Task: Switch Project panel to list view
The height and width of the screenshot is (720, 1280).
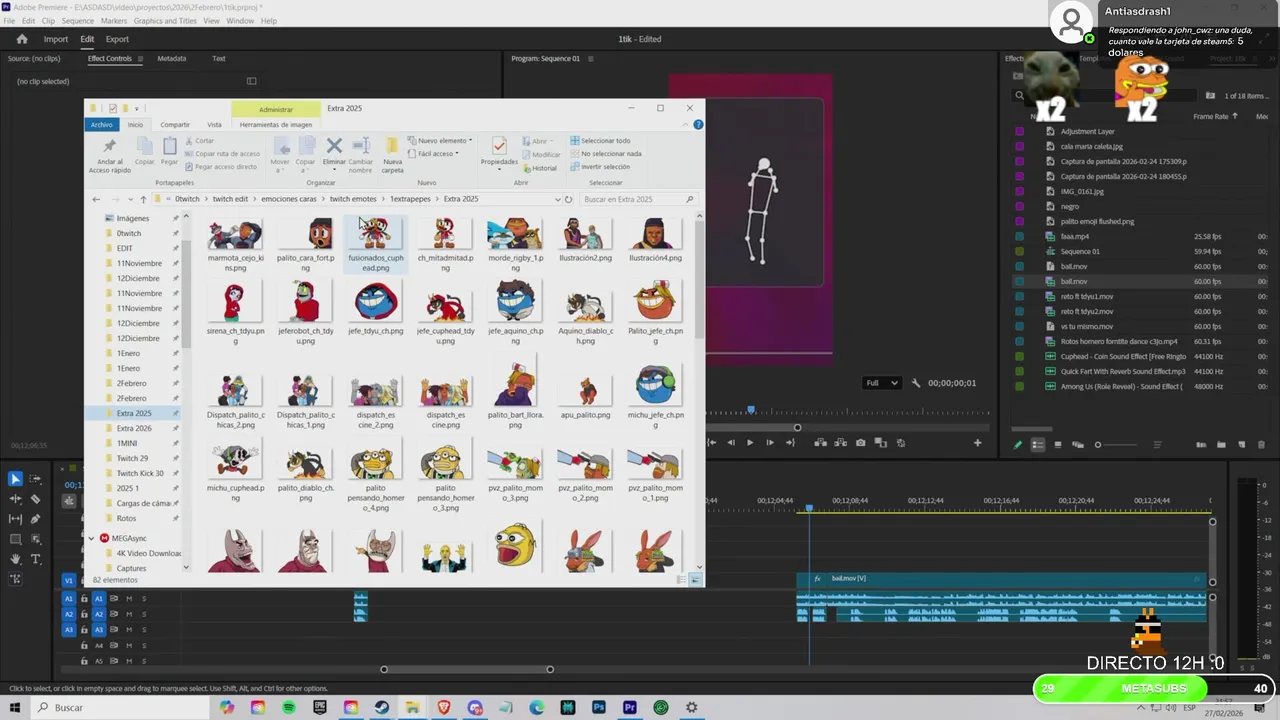Action: [x=1037, y=445]
